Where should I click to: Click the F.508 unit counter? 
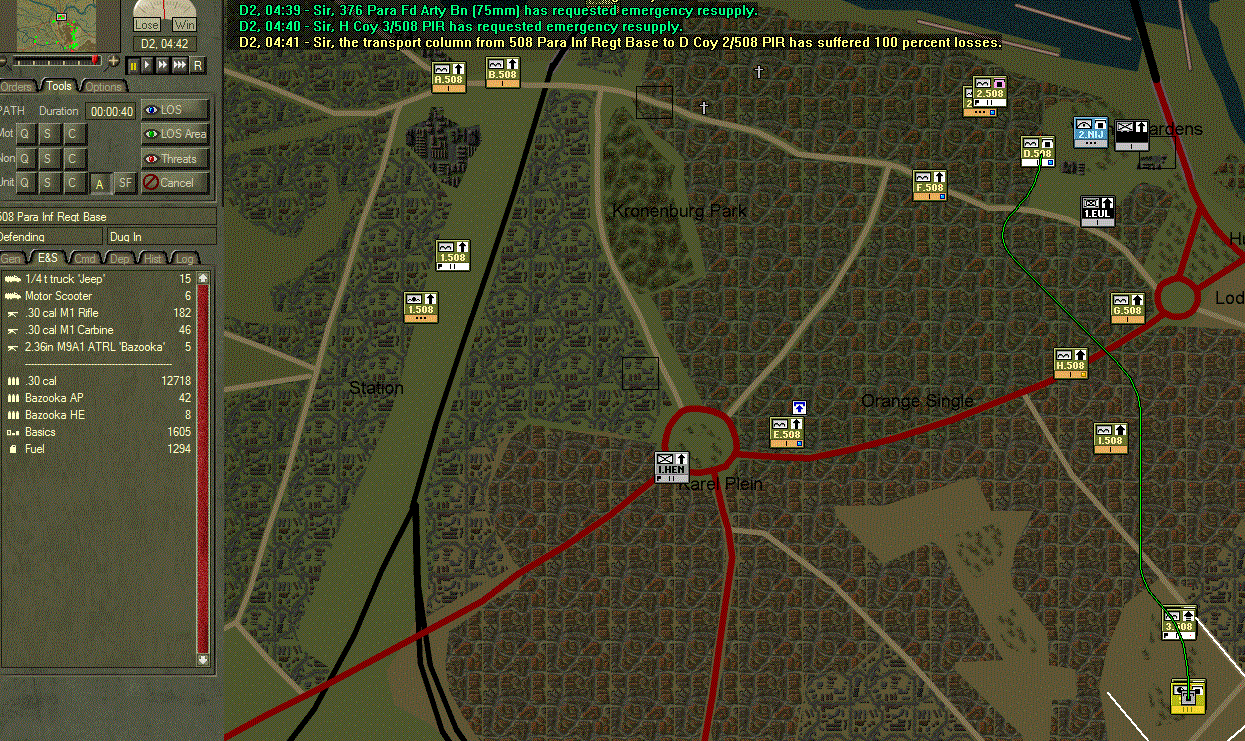point(930,186)
